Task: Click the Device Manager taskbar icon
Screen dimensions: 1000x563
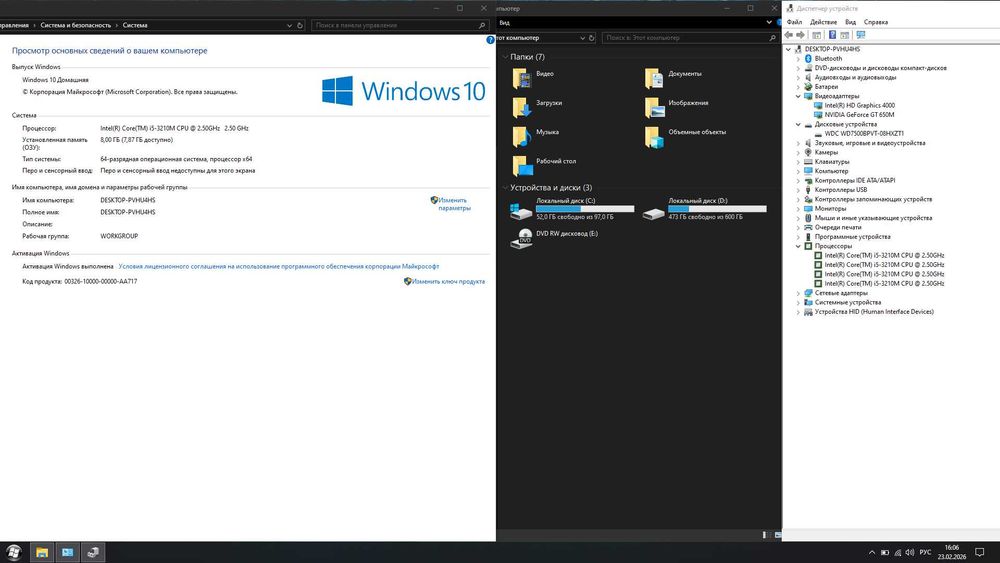Action: (x=93, y=552)
